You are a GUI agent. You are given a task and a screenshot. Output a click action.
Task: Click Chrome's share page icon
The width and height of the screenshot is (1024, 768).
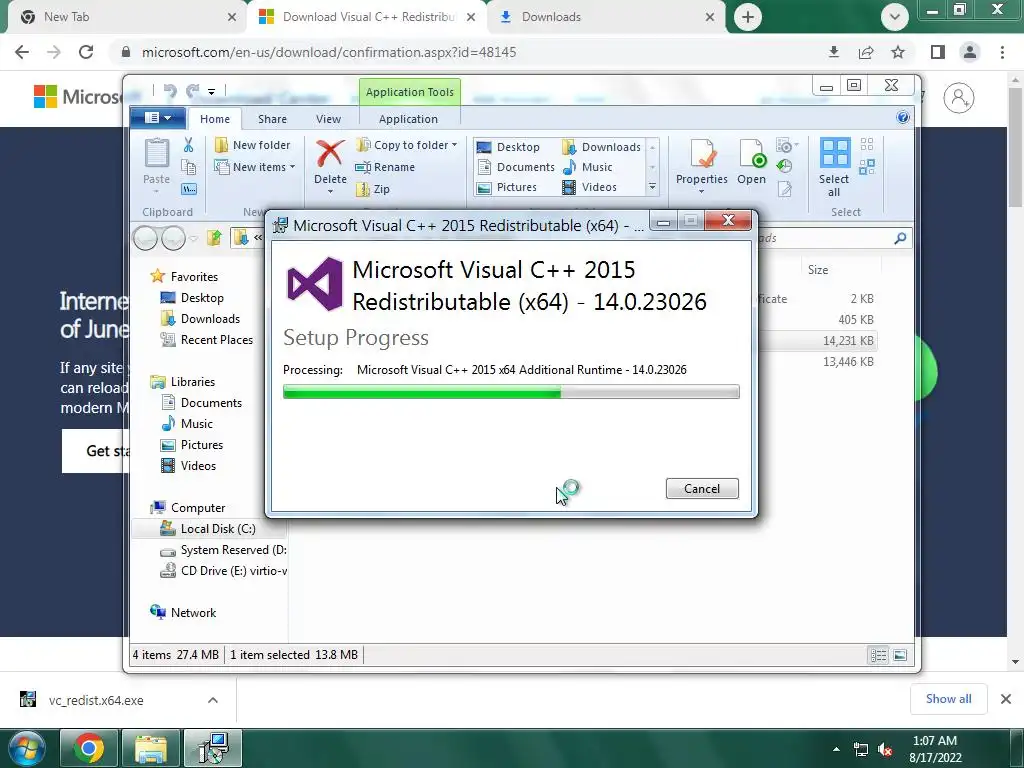point(866,52)
